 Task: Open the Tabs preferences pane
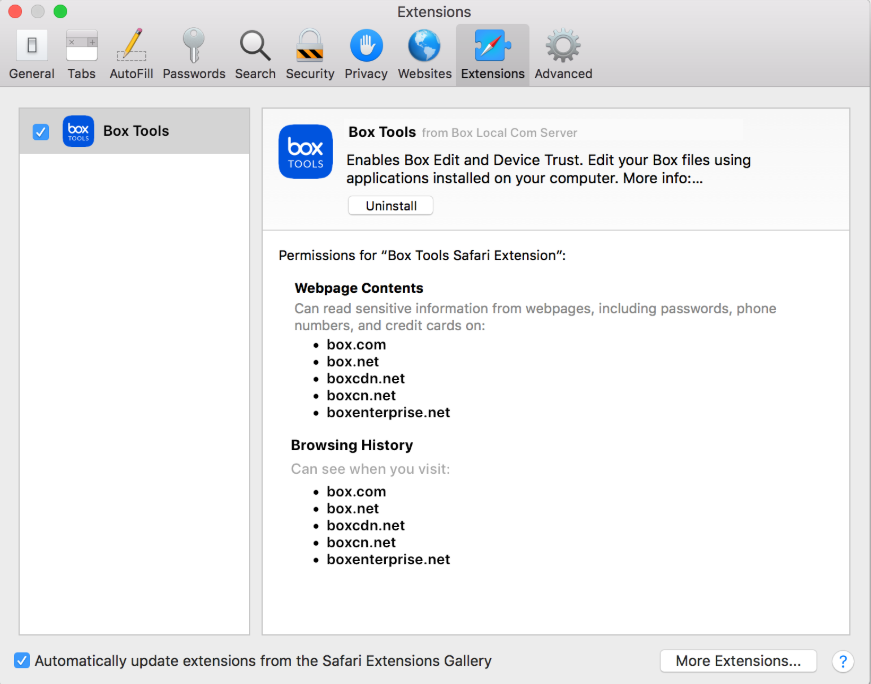coord(82,55)
